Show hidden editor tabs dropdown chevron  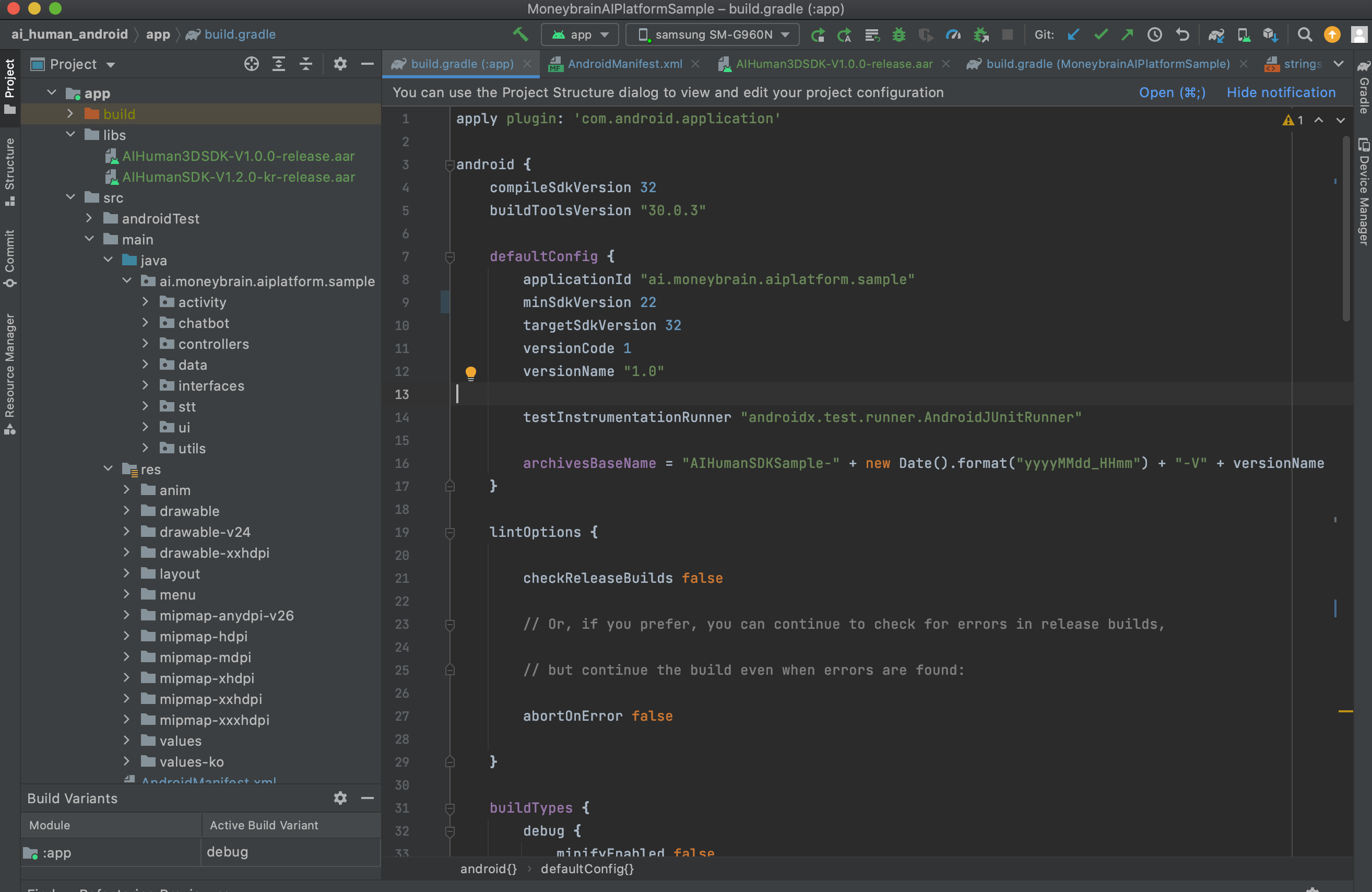click(1339, 64)
